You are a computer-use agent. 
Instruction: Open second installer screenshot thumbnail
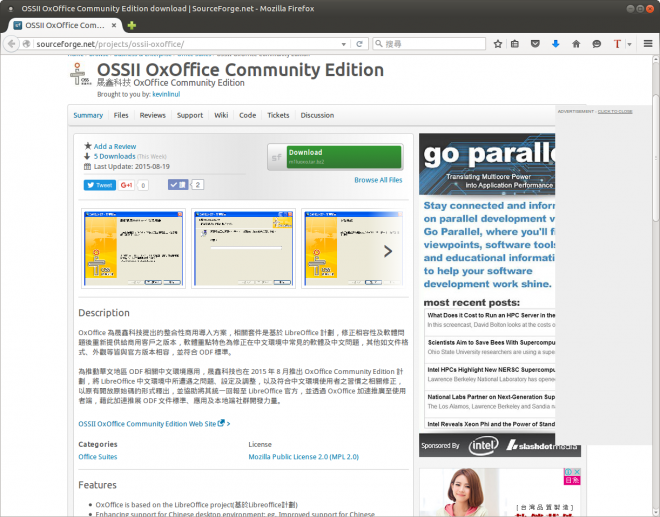click(x=243, y=248)
